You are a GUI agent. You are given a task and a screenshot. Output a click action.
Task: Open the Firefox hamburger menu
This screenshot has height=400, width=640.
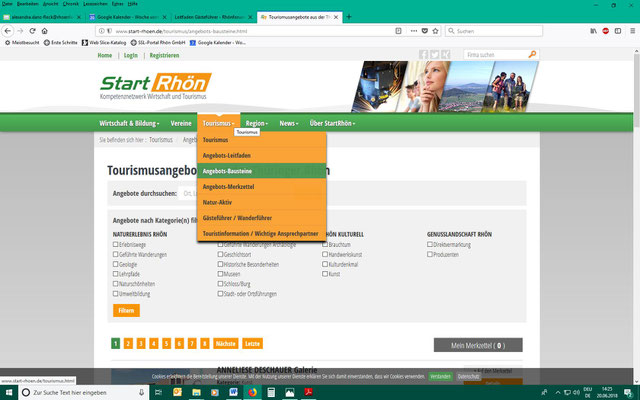(632, 31)
